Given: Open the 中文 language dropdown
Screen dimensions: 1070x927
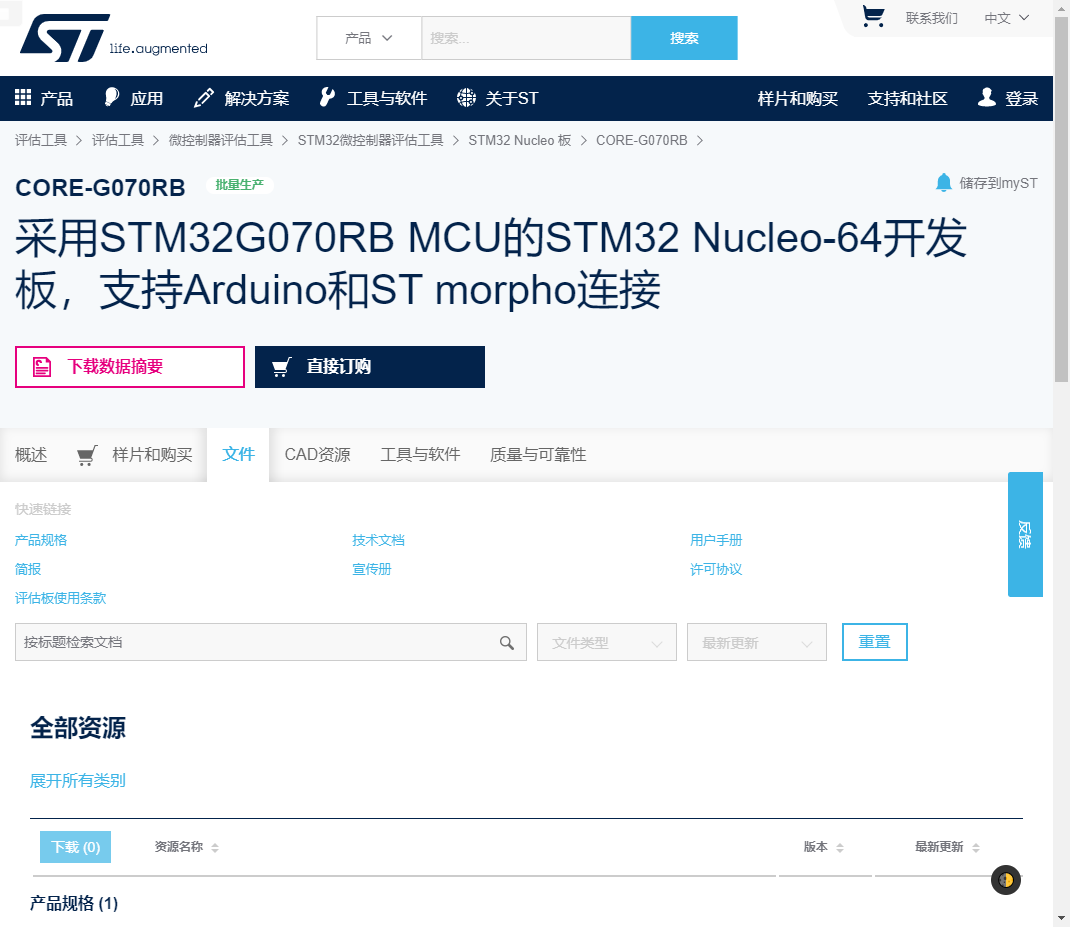Looking at the screenshot, I should click(x=1006, y=18).
